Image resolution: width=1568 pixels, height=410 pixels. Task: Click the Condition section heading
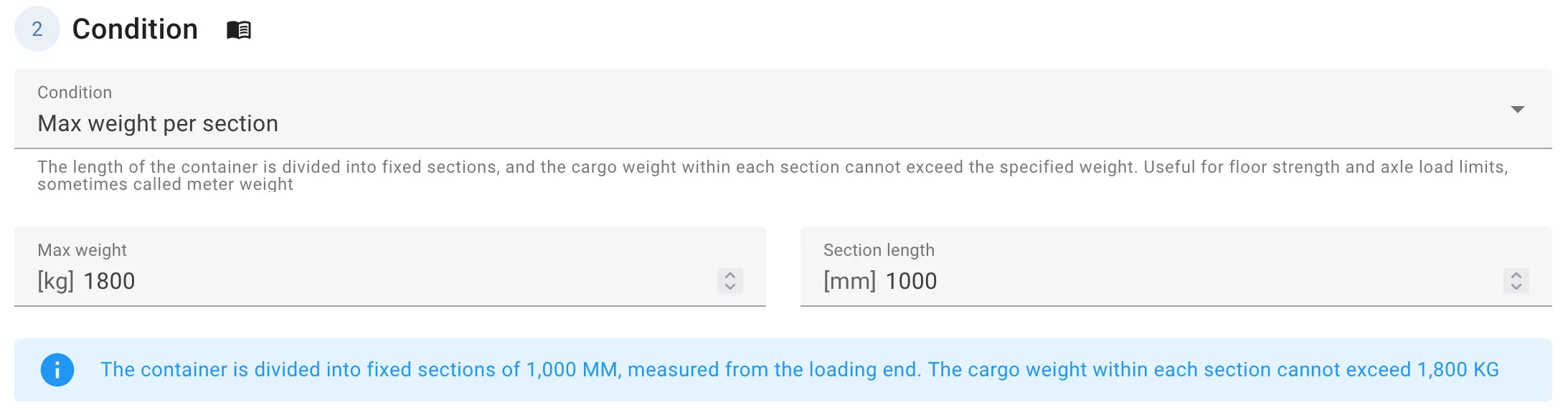click(135, 29)
